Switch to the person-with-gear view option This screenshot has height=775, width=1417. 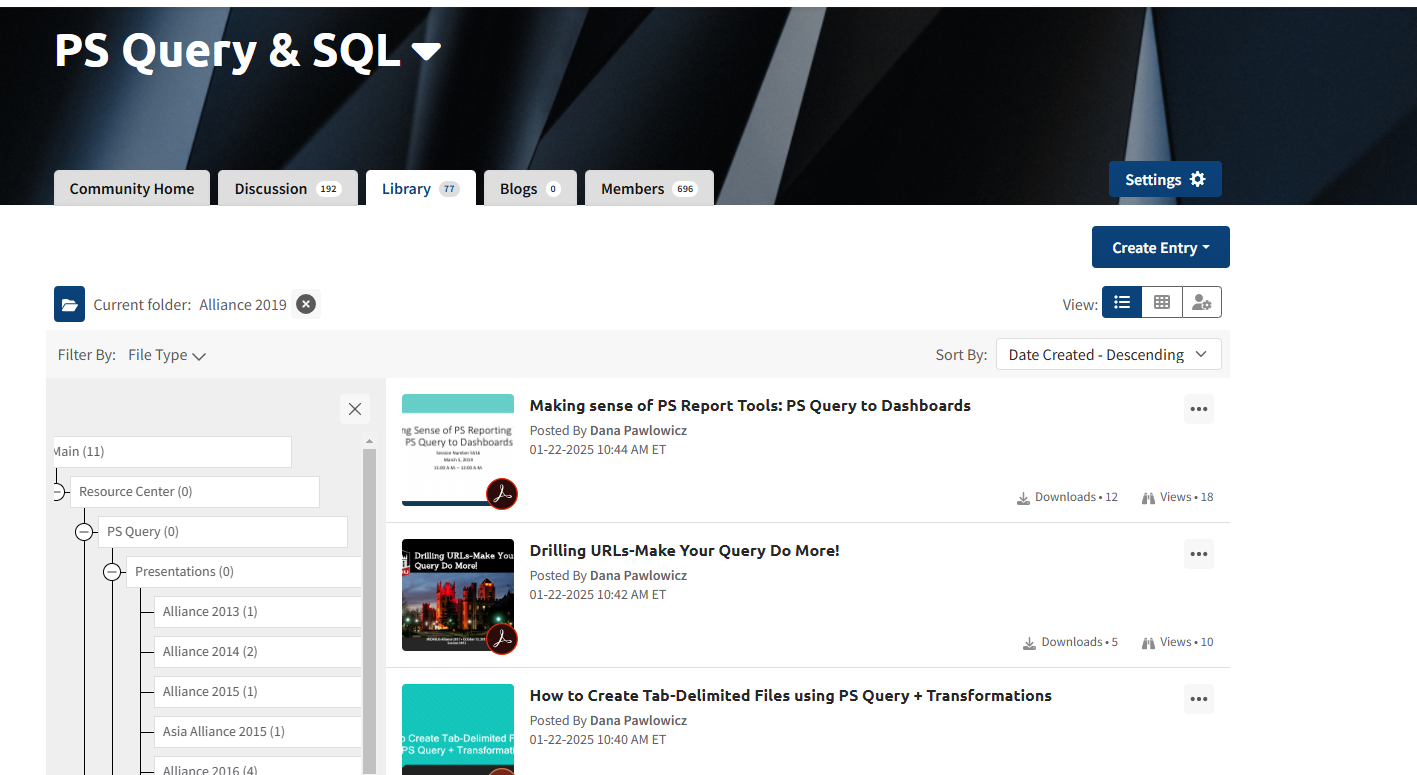[x=1202, y=302]
